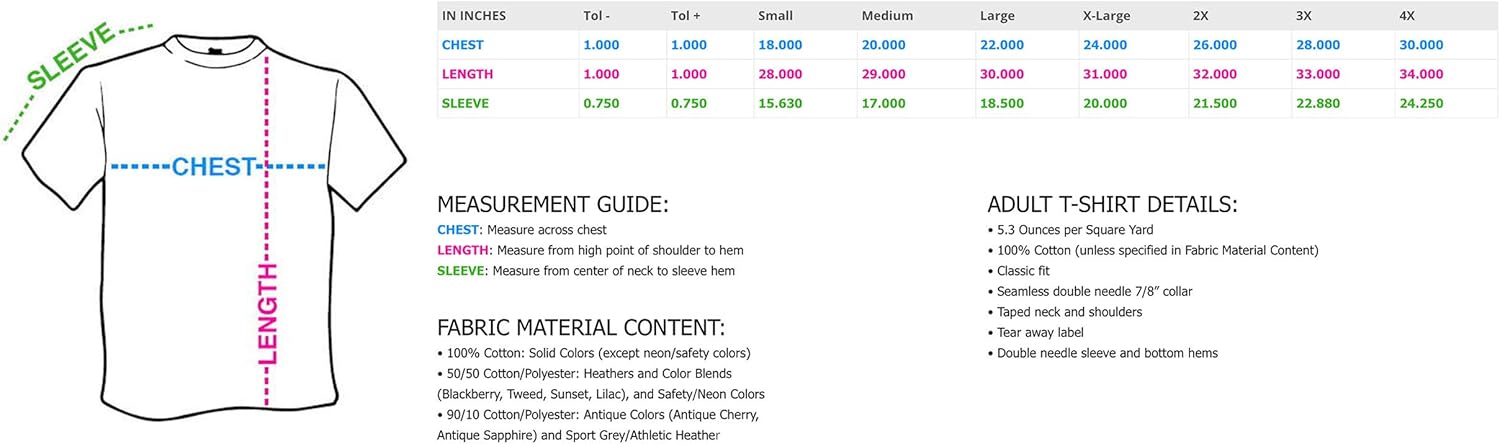Select the Medium size column header
This screenshot has width=1500, height=444.
[x=887, y=16]
